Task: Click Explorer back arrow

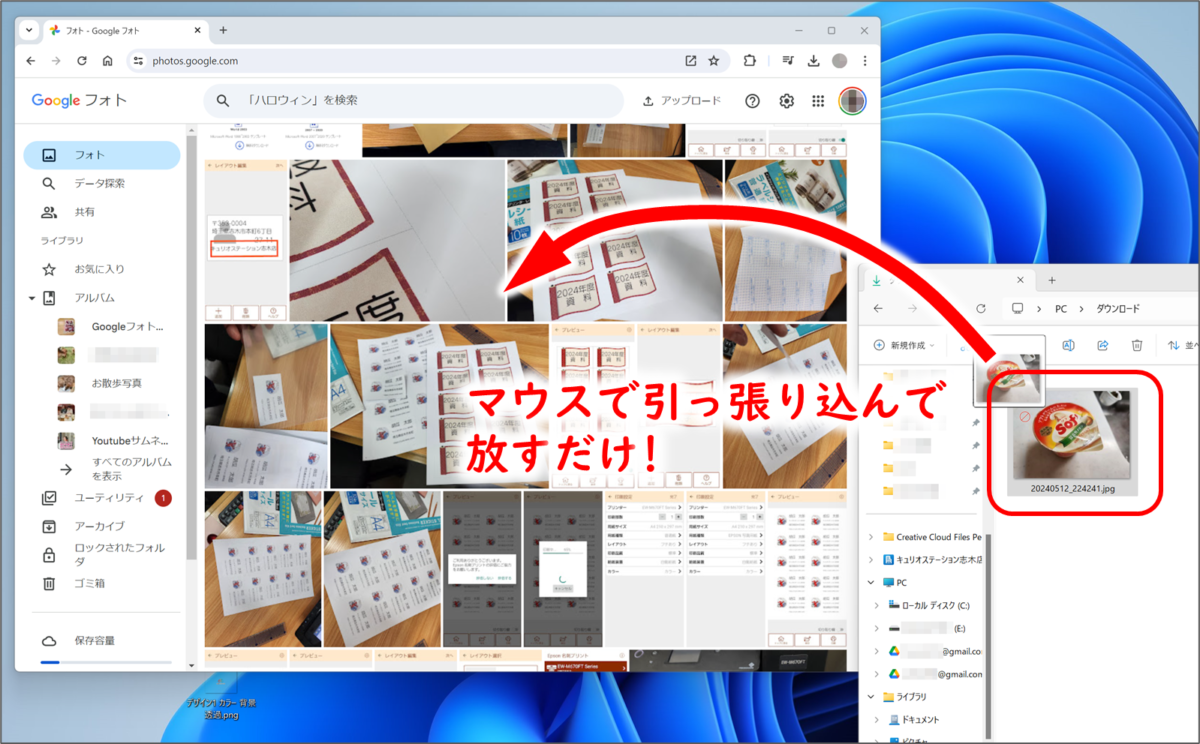Action: (x=878, y=309)
